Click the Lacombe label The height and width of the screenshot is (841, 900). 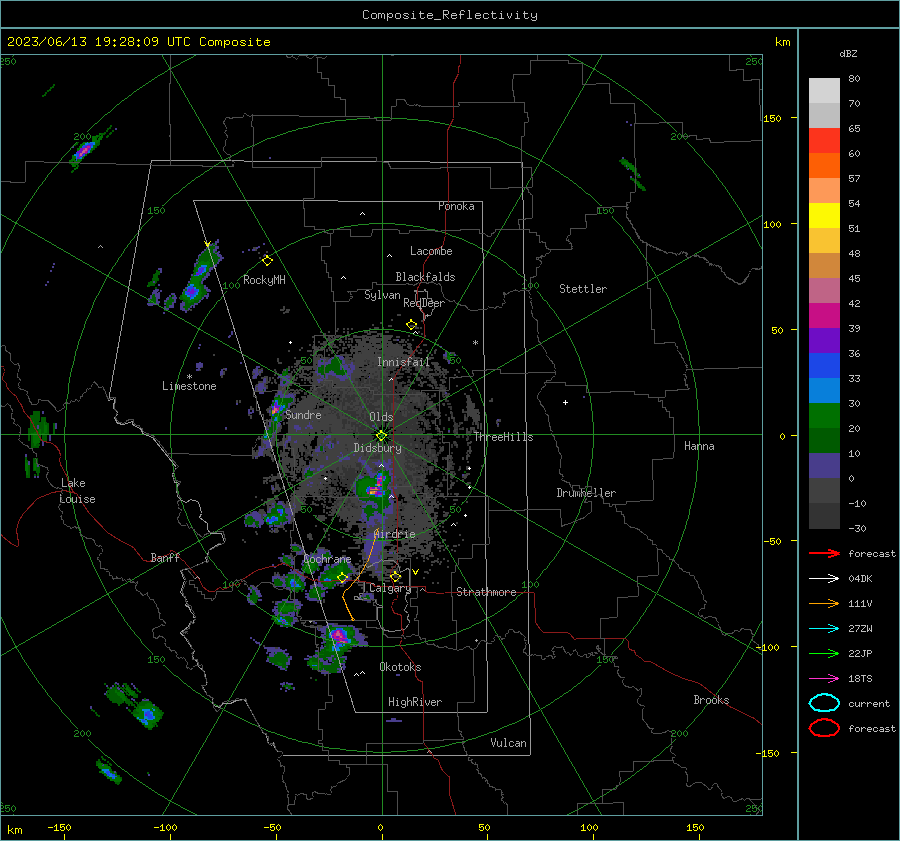click(x=431, y=251)
